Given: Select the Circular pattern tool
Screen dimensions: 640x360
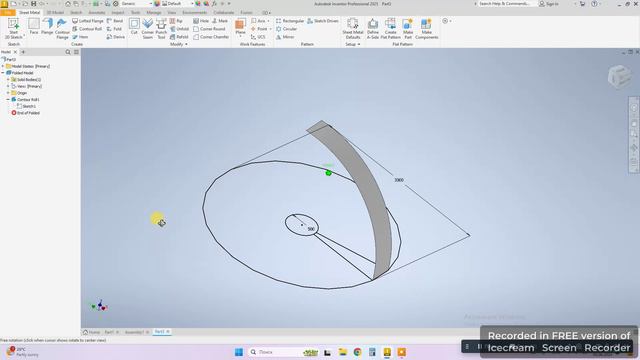Looking at the screenshot, I should 286,29.
